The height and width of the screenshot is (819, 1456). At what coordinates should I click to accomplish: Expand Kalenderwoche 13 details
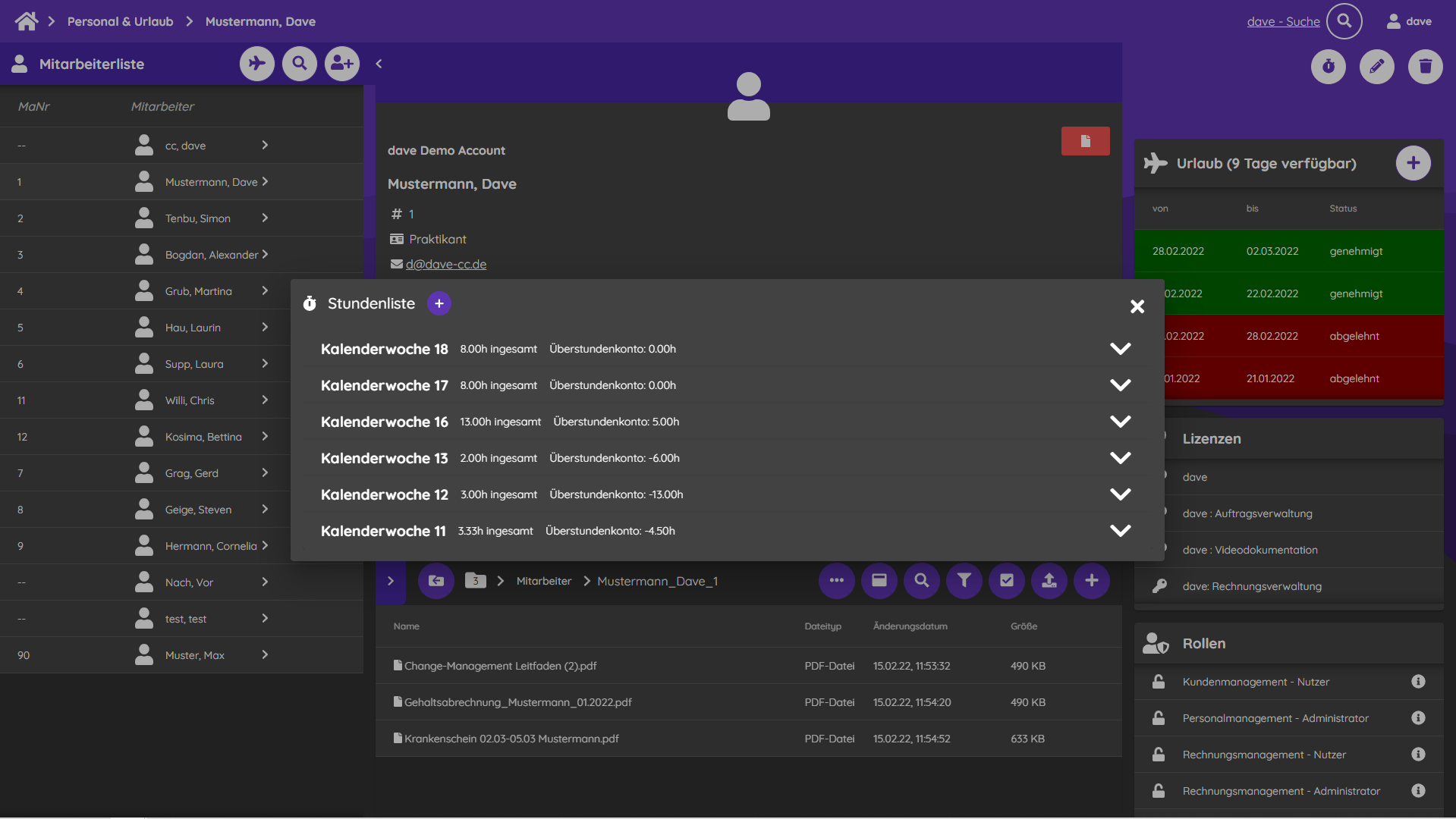coord(1121,457)
